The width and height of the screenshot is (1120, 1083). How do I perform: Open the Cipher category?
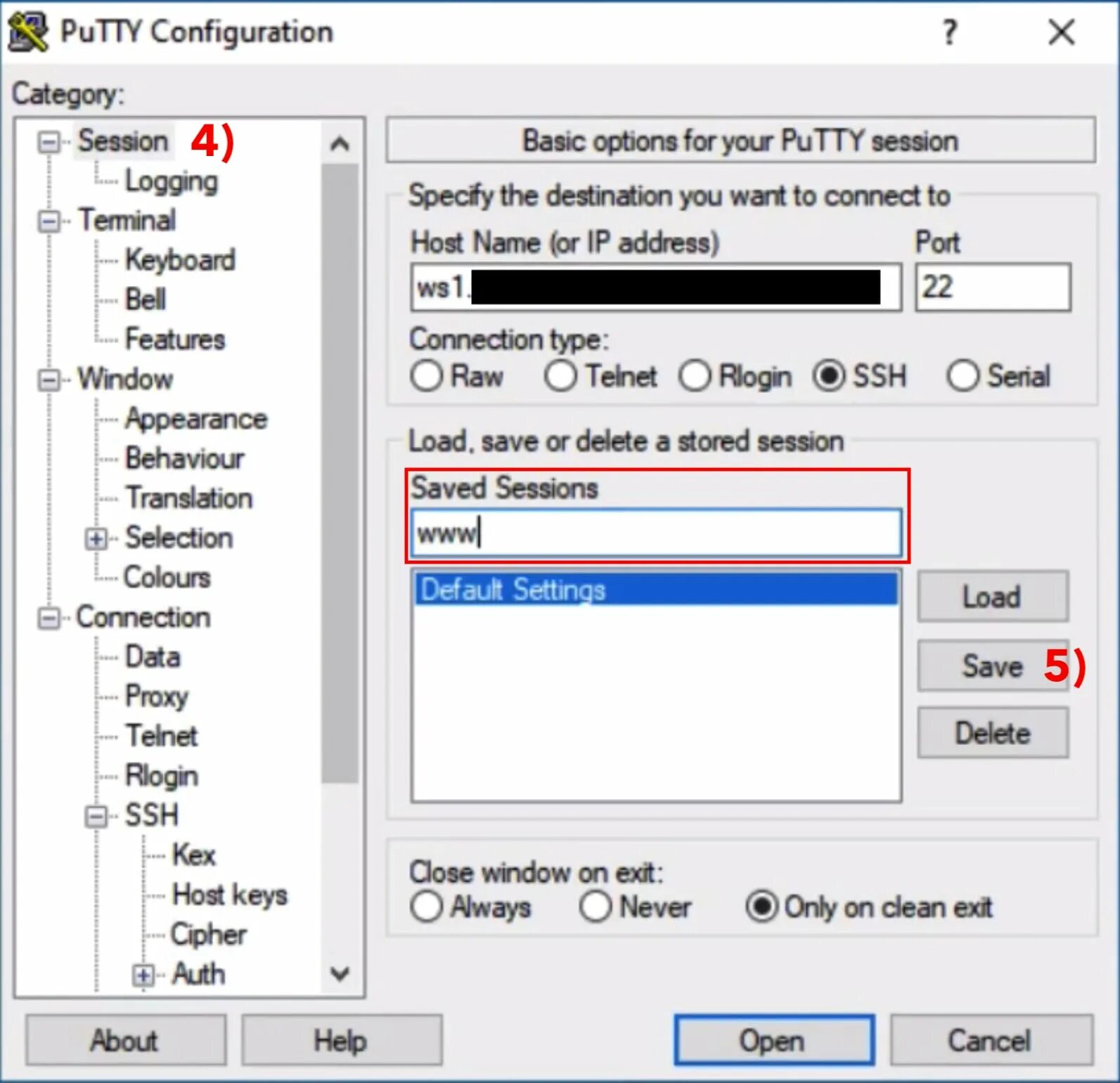click(x=209, y=935)
